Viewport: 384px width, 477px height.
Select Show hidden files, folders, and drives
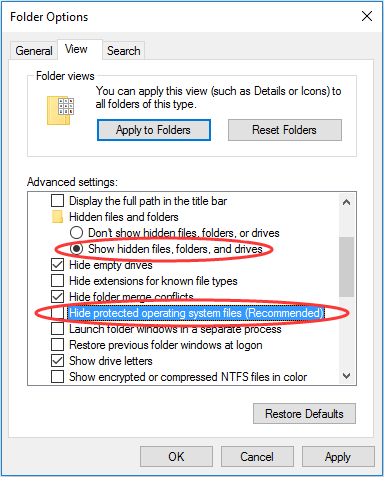pyautogui.click(x=76, y=249)
